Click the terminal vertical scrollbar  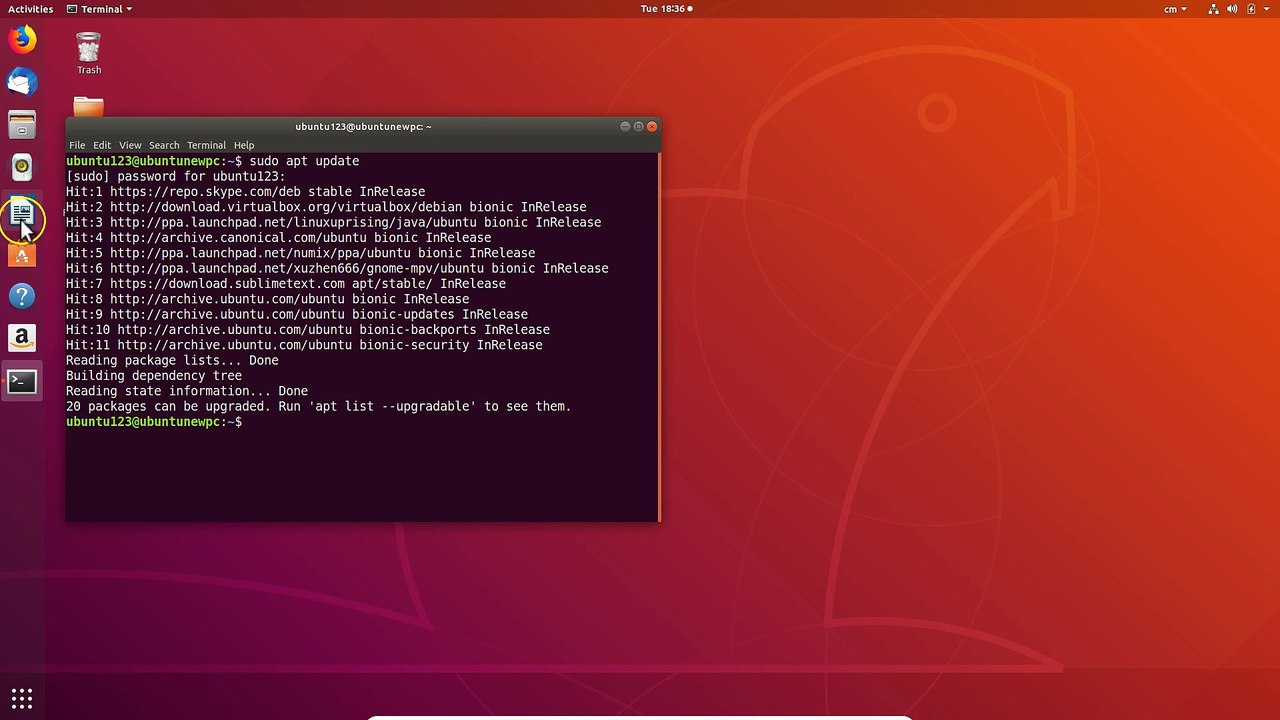pos(659,337)
